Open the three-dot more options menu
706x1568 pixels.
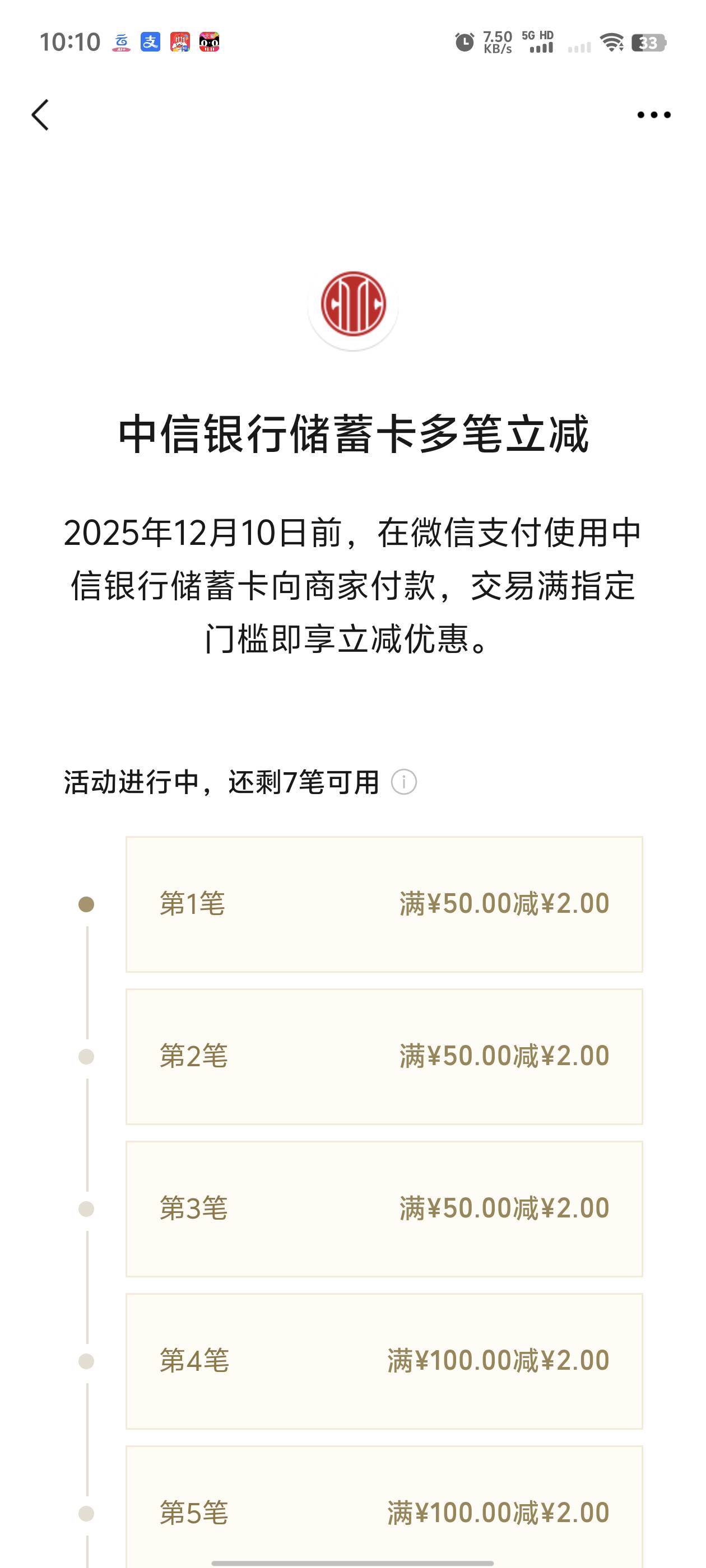pos(654,114)
